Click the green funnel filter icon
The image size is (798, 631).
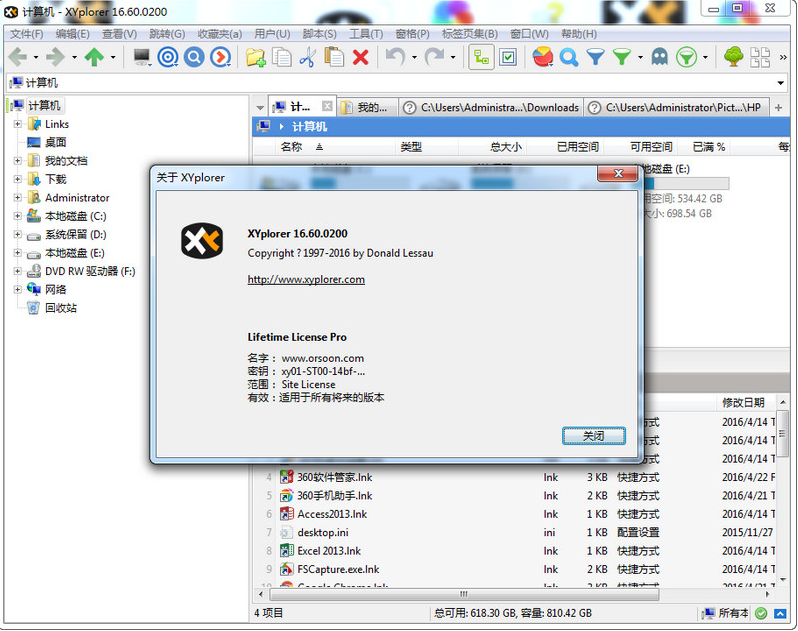pos(621,57)
